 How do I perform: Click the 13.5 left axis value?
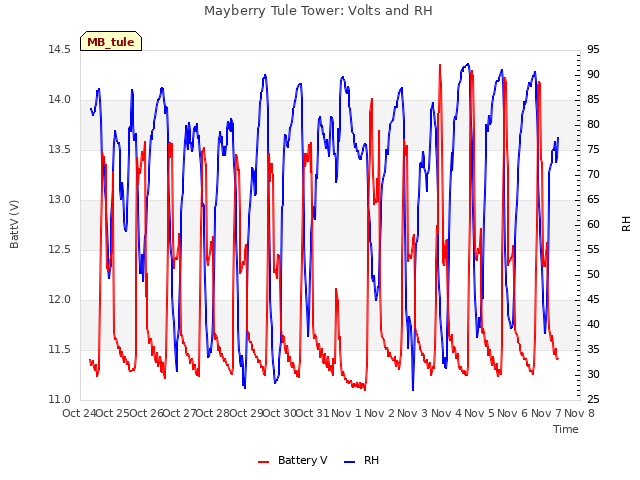(x=60, y=150)
